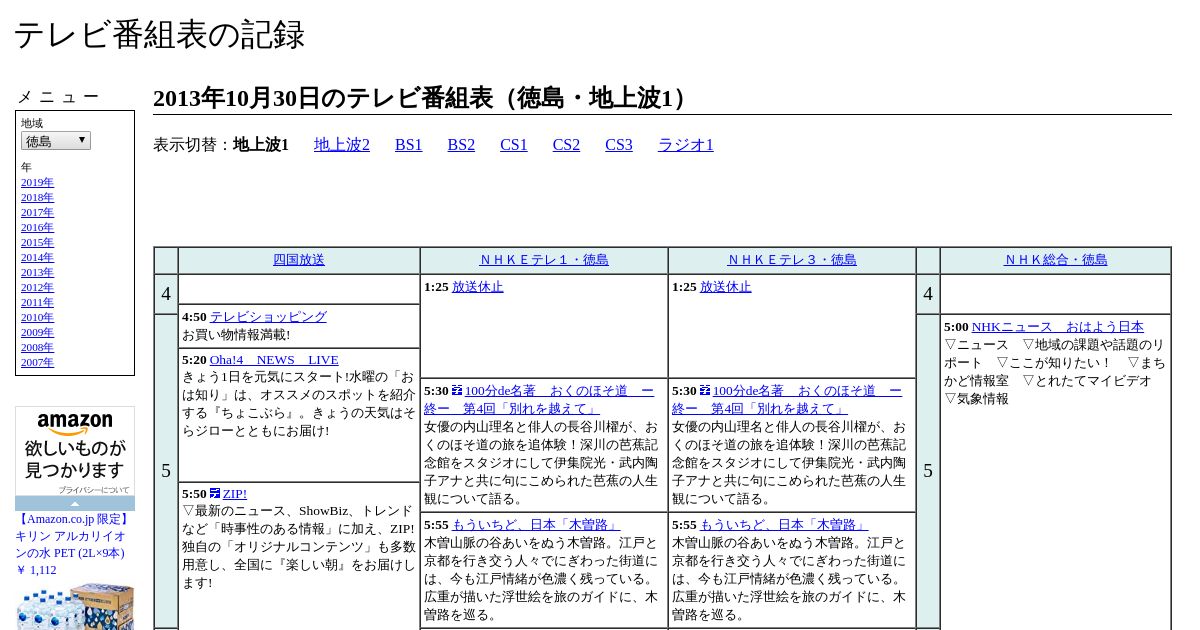Open the 2010年 archive link
This screenshot has width=1200, height=630.
(x=37, y=317)
